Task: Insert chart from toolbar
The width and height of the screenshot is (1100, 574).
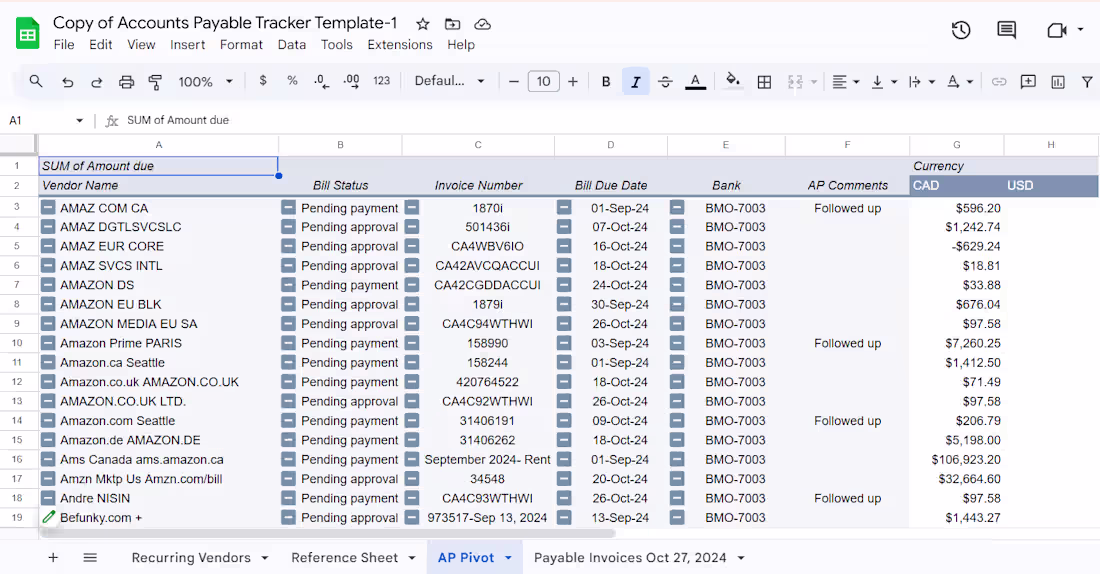Action: pos(1058,82)
